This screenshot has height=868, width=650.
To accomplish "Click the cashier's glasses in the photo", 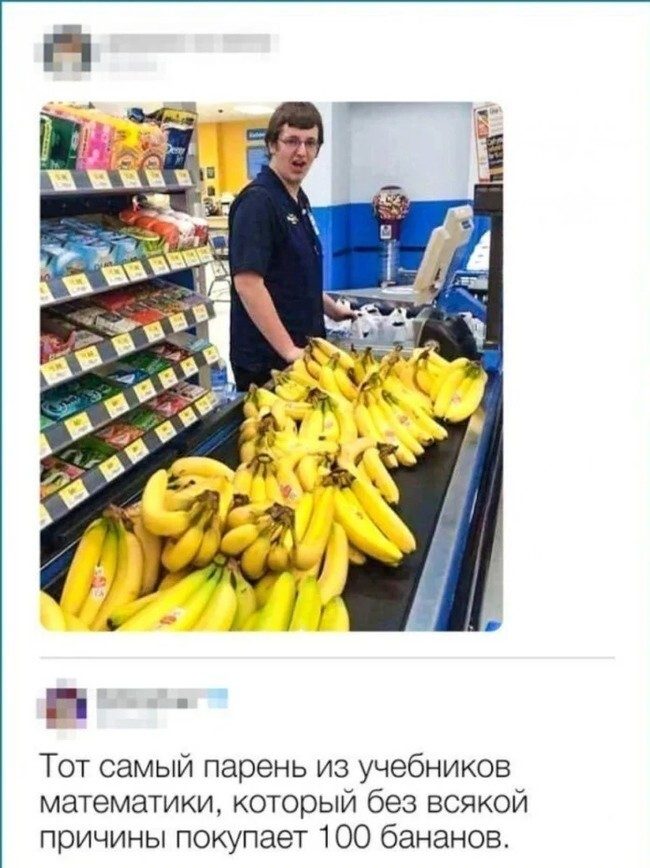I will [x=299, y=143].
